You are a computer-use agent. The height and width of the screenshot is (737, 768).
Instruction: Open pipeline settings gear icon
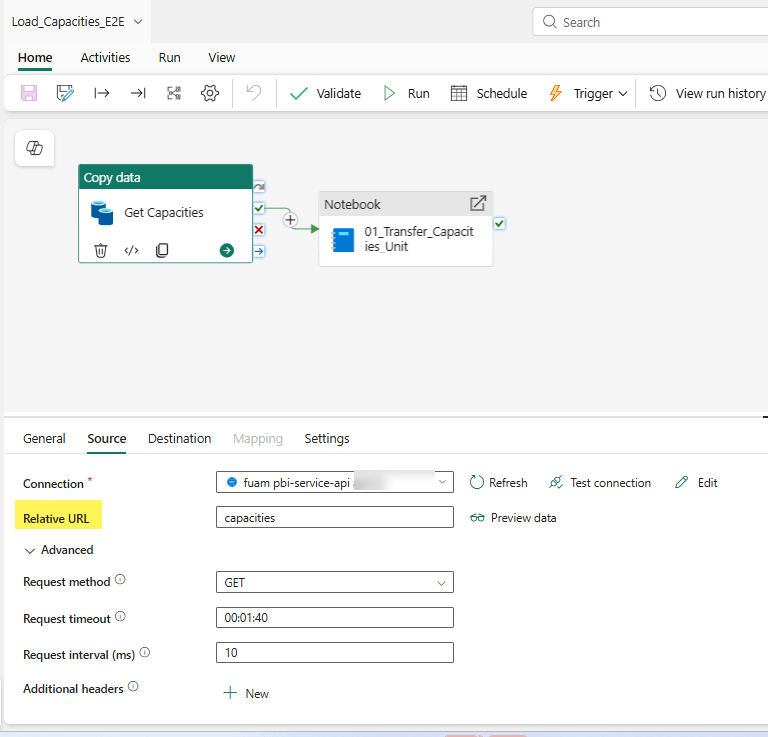(209, 93)
